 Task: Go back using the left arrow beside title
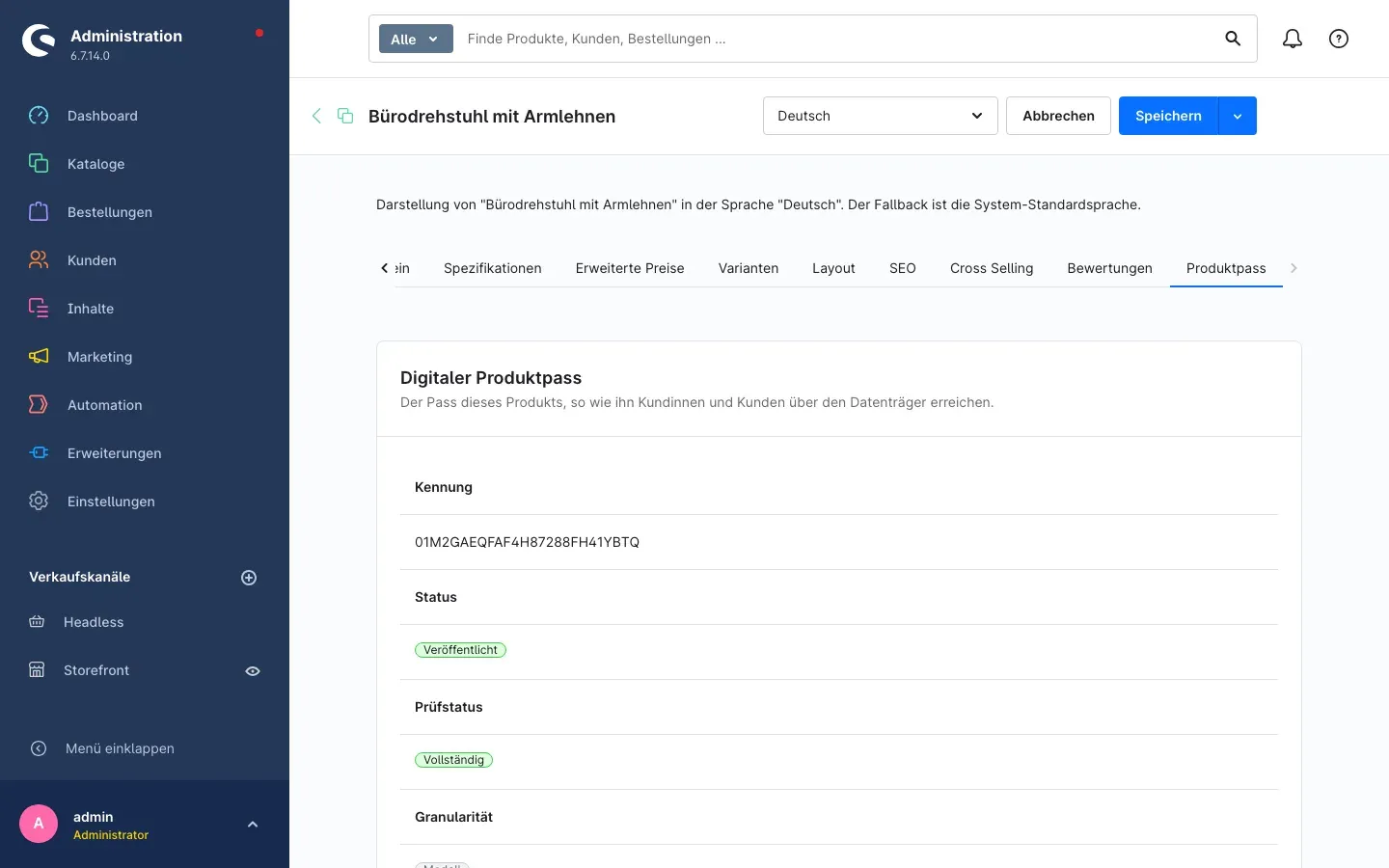pos(316,116)
